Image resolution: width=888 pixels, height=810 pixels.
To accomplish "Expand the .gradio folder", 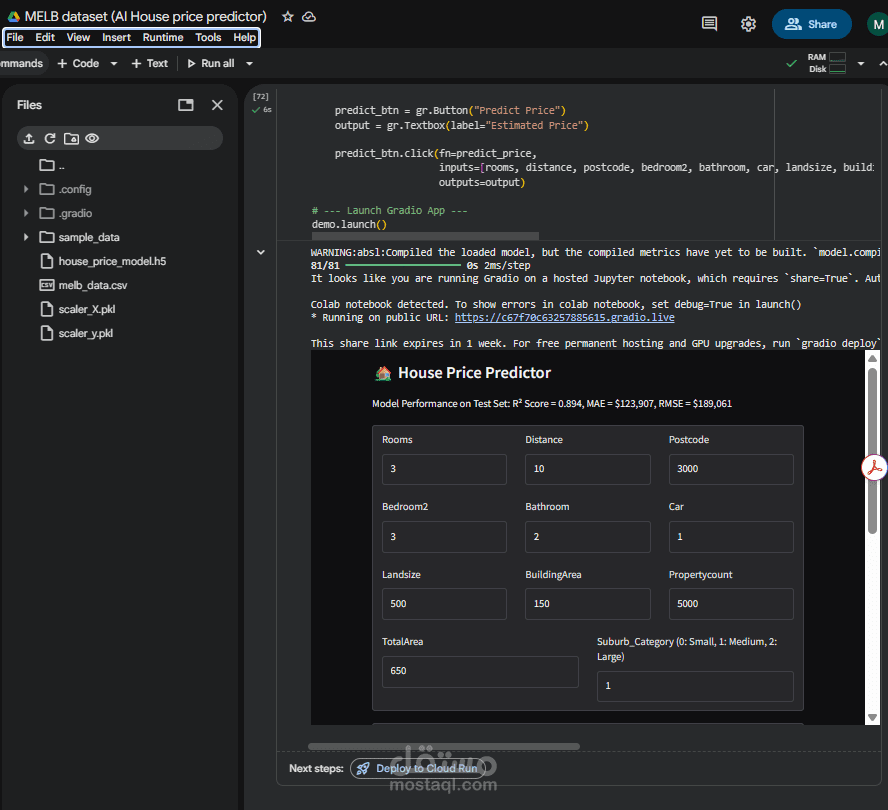I will point(26,213).
